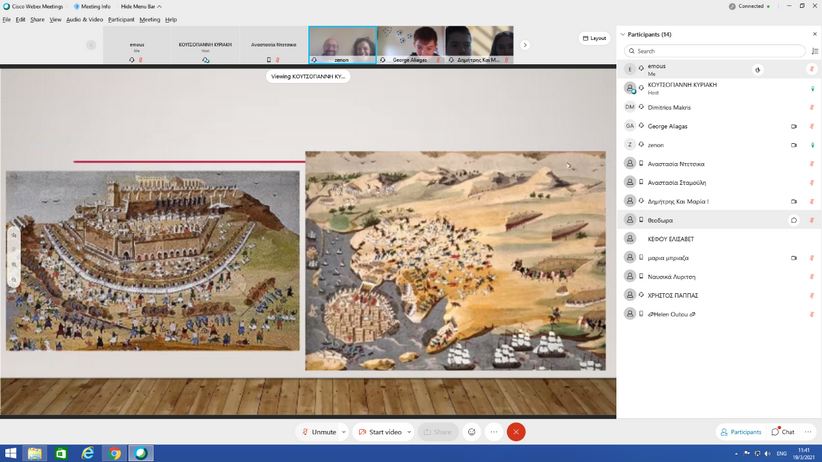Open the Audio & Video menu

(84, 19)
